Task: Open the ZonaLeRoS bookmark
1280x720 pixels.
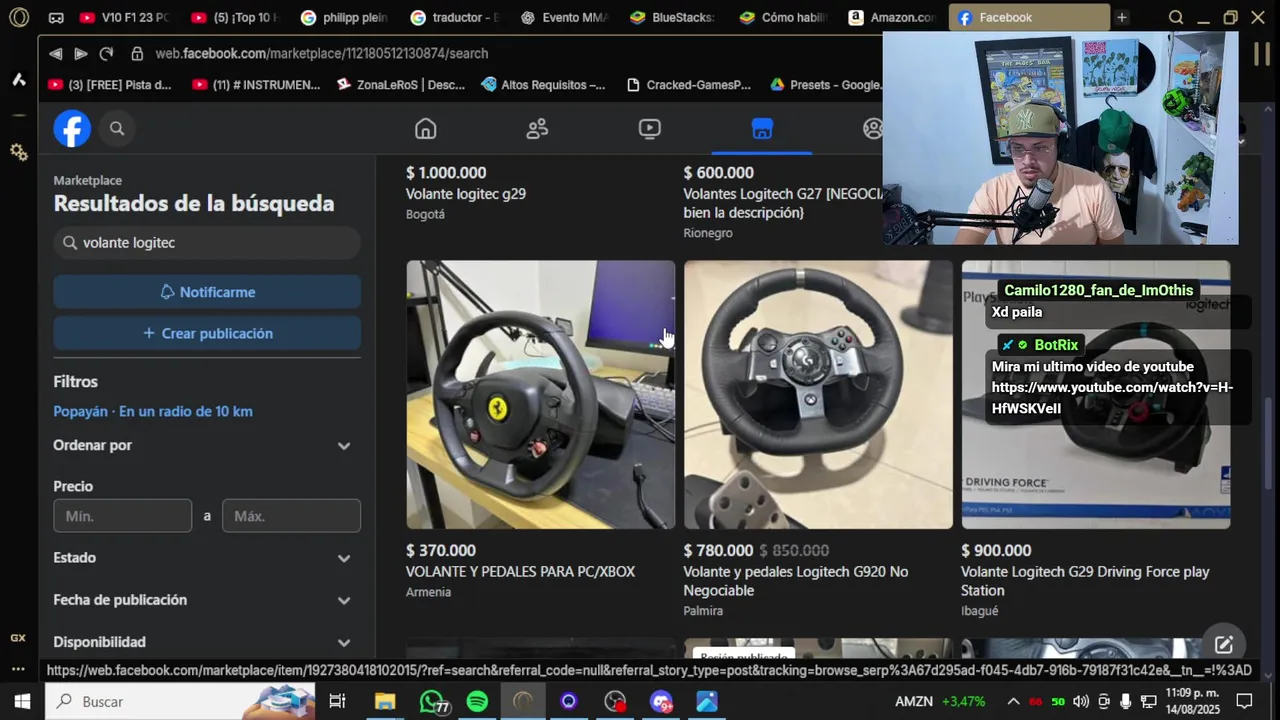Action: click(x=401, y=85)
